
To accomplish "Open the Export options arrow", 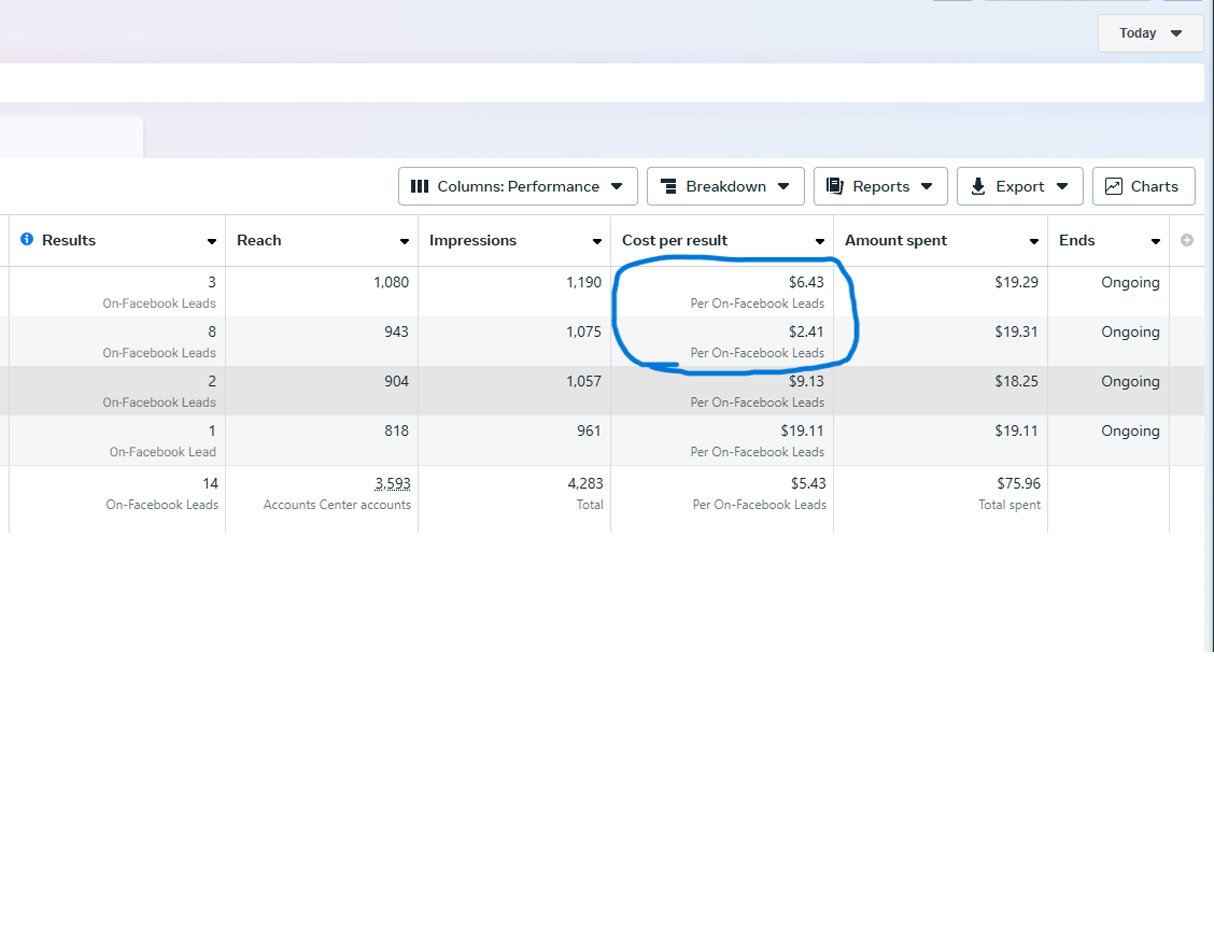I will point(1062,186).
